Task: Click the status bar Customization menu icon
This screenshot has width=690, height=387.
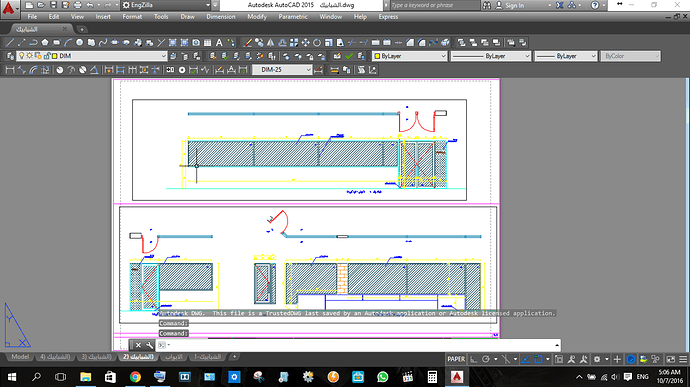Action: [x=683, y=359]
